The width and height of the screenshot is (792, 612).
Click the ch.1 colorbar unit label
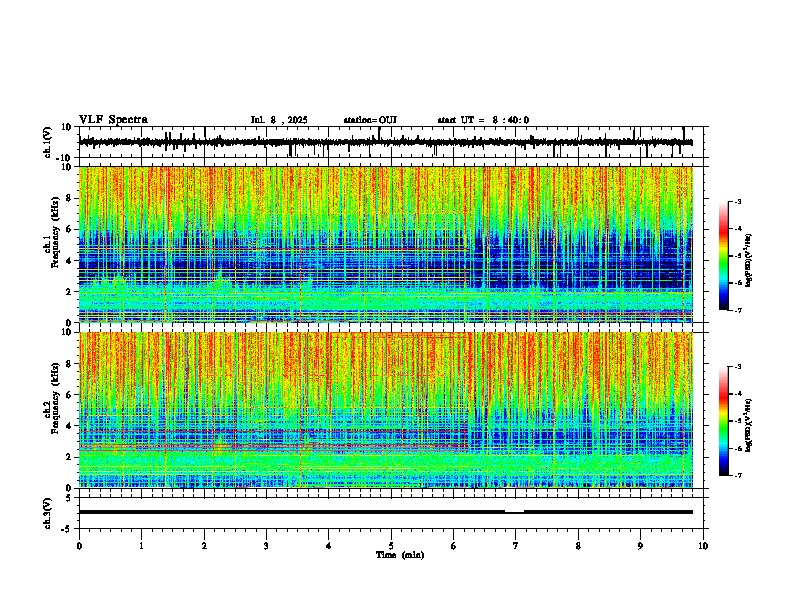click(x=749, y=260)
